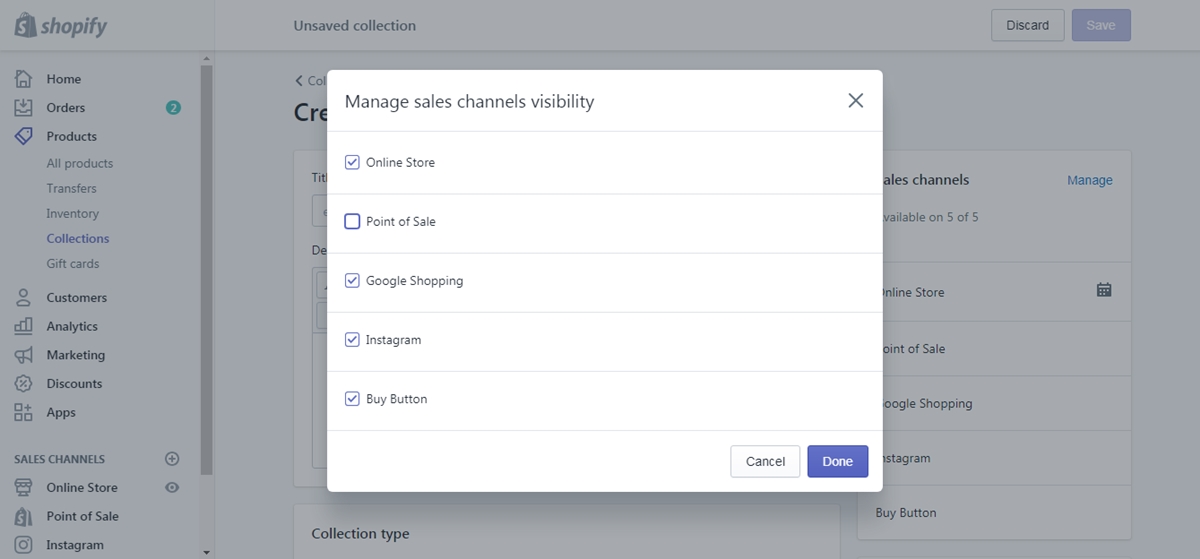The width and height of the screenshot is (1200, 559).
Task: Click the SALES CHANNELS section header
Action: (59, 459)
